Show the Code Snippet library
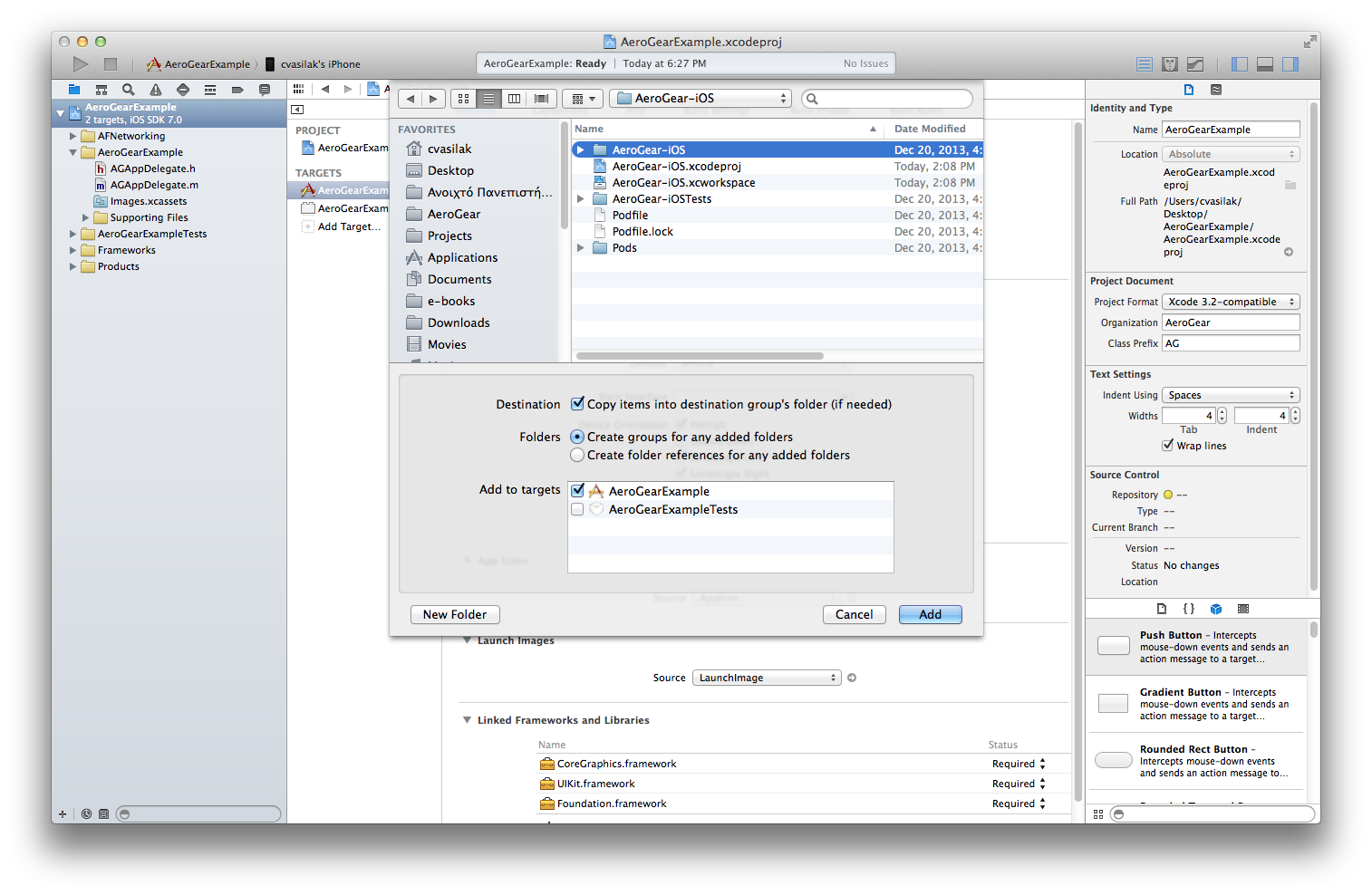1372x895 pixels. tap(1189, 609)
